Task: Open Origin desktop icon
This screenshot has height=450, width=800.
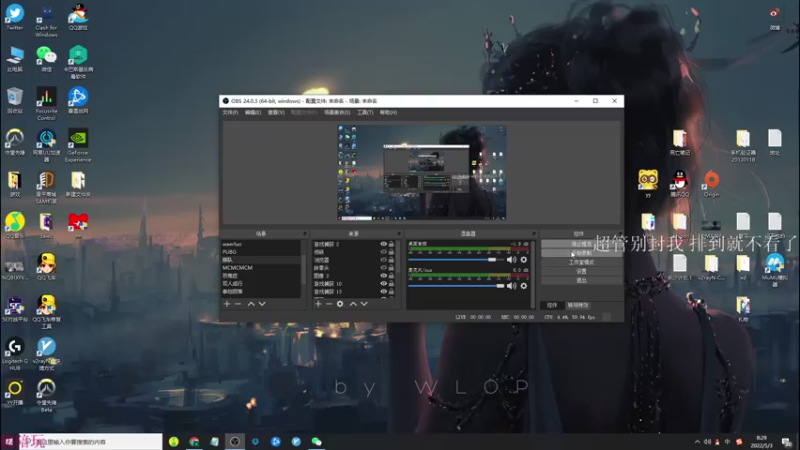Action: click(711, 184)
